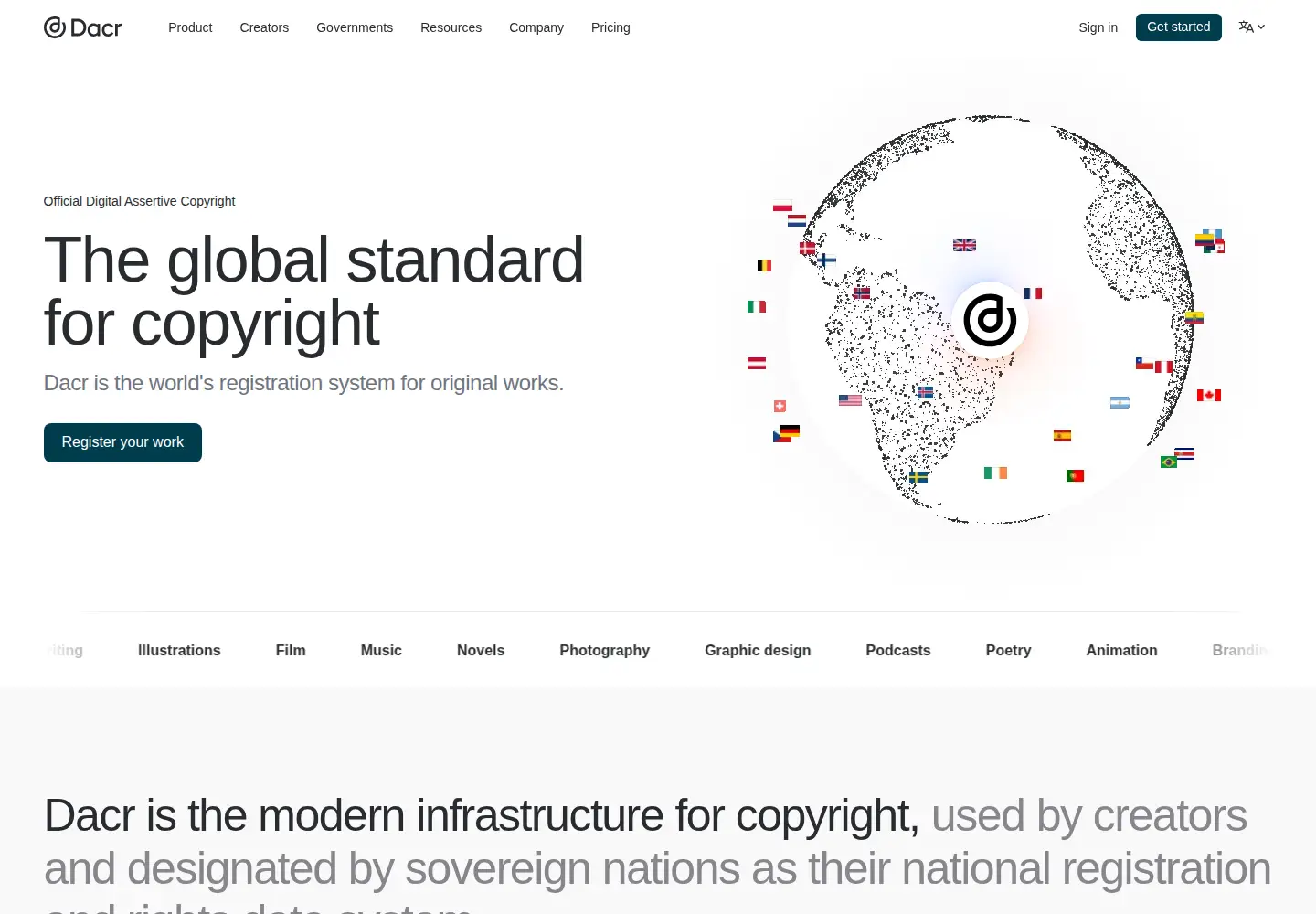Open the language translation selector icon

(x=1251, y=27)
